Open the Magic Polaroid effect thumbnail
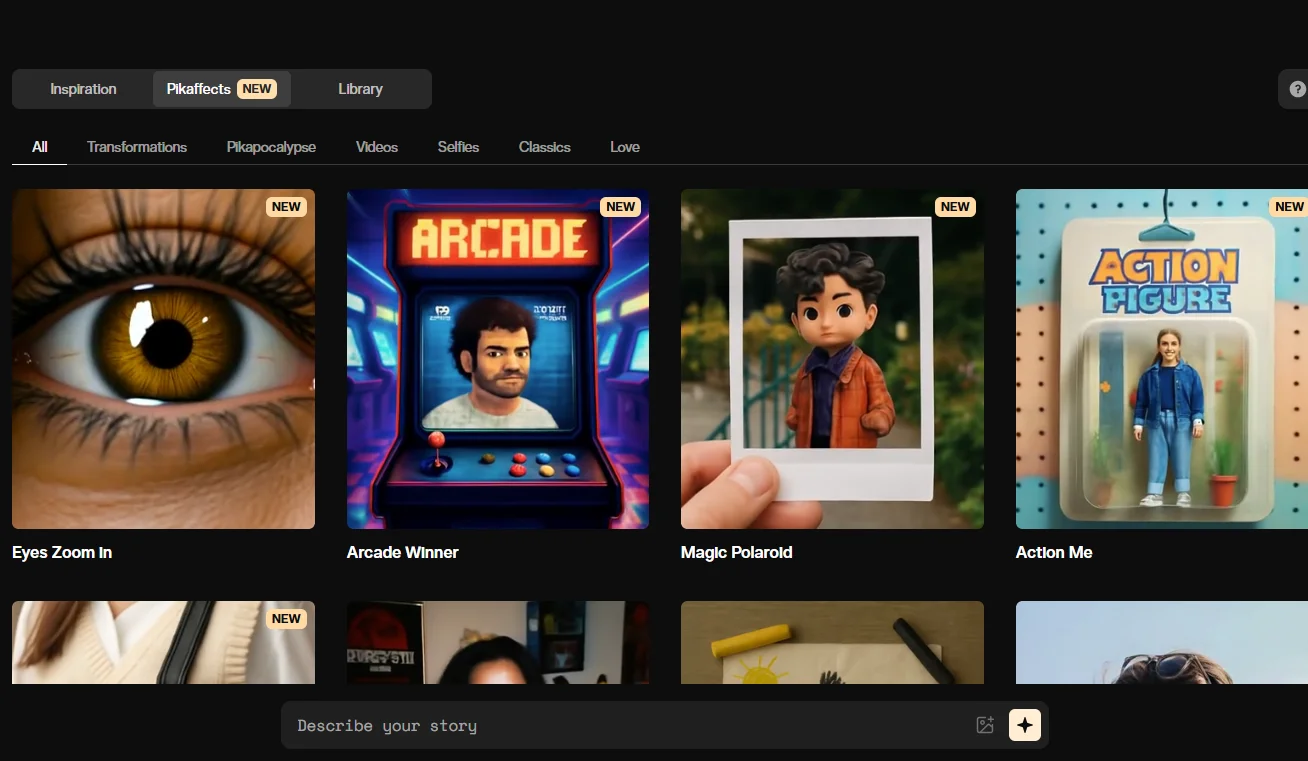Screen dimensions: 1308x761 click(x=832, y=359)
